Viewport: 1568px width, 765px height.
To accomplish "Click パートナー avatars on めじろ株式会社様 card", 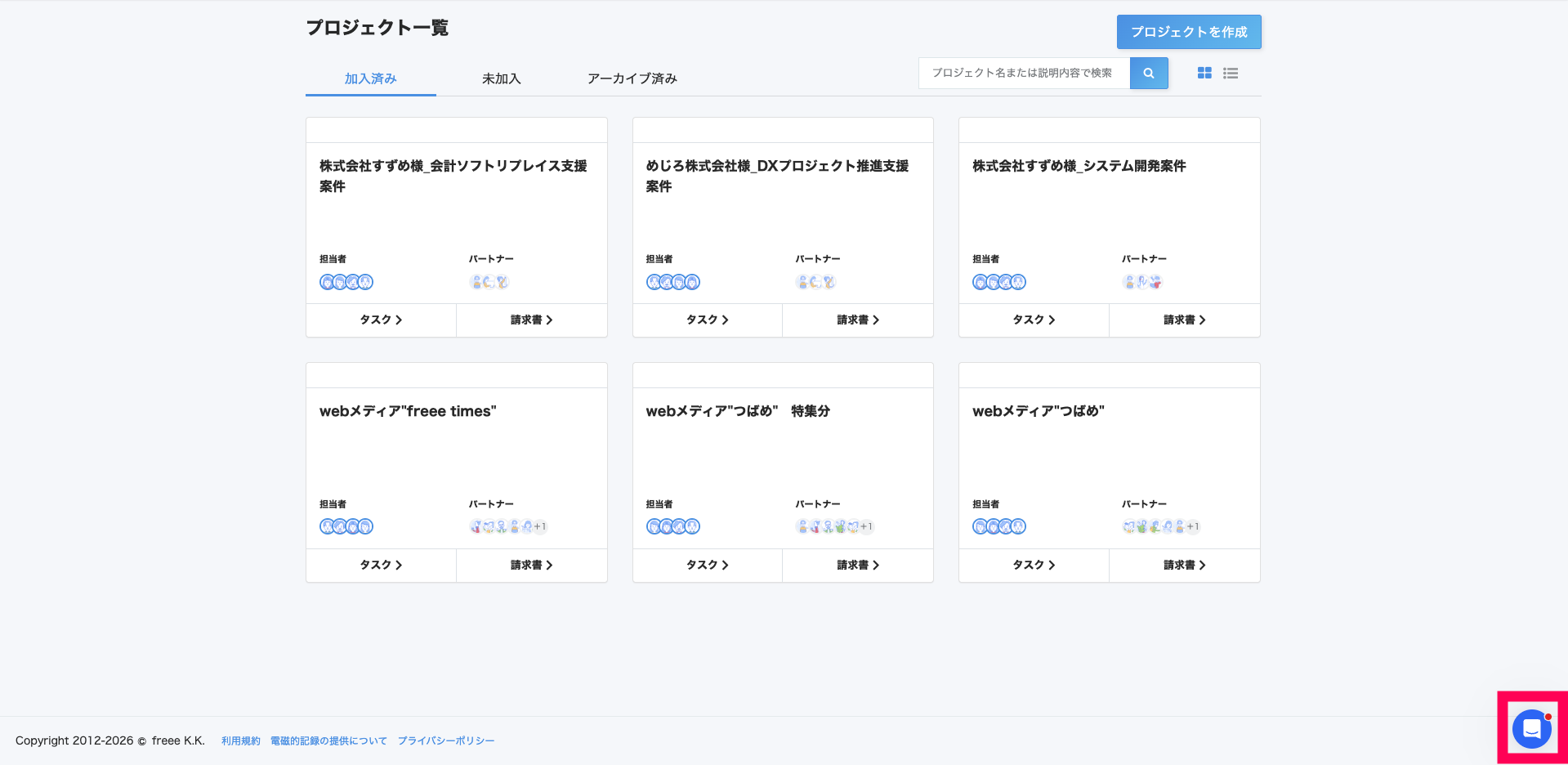I will (x=816, y=282).
